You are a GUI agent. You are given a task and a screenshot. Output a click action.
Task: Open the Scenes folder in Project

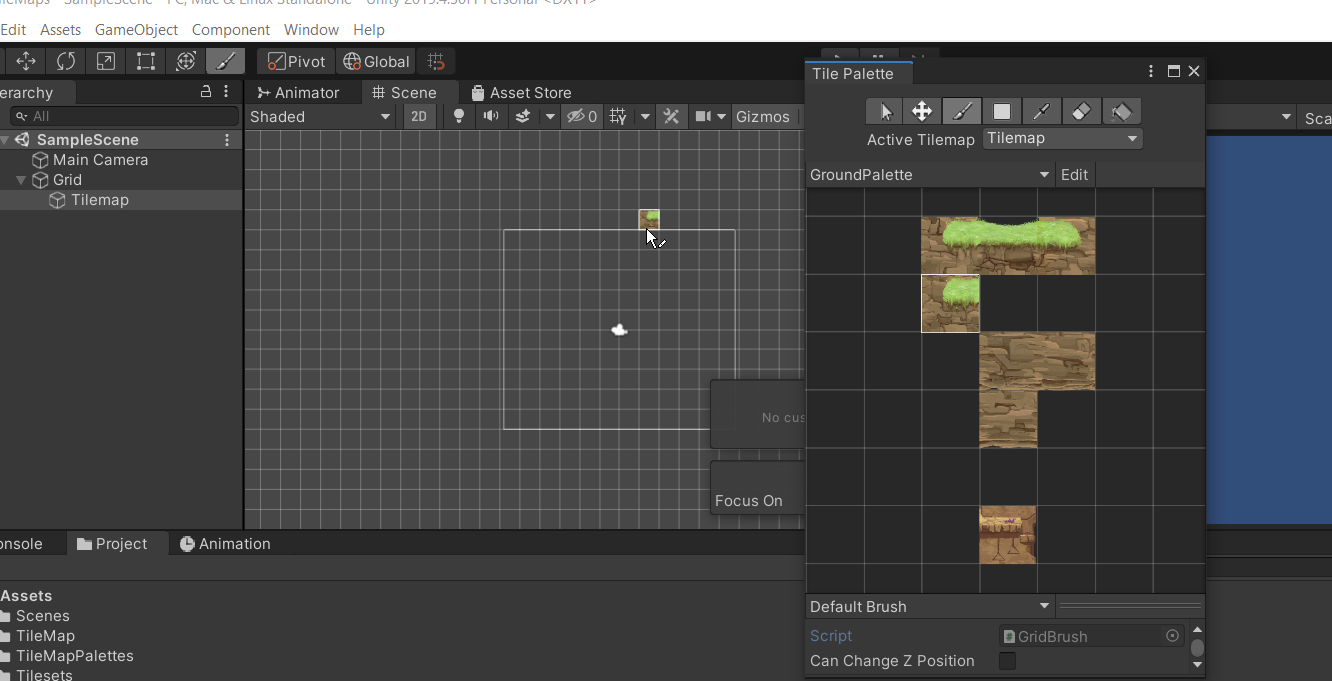(x=42, y=616)
